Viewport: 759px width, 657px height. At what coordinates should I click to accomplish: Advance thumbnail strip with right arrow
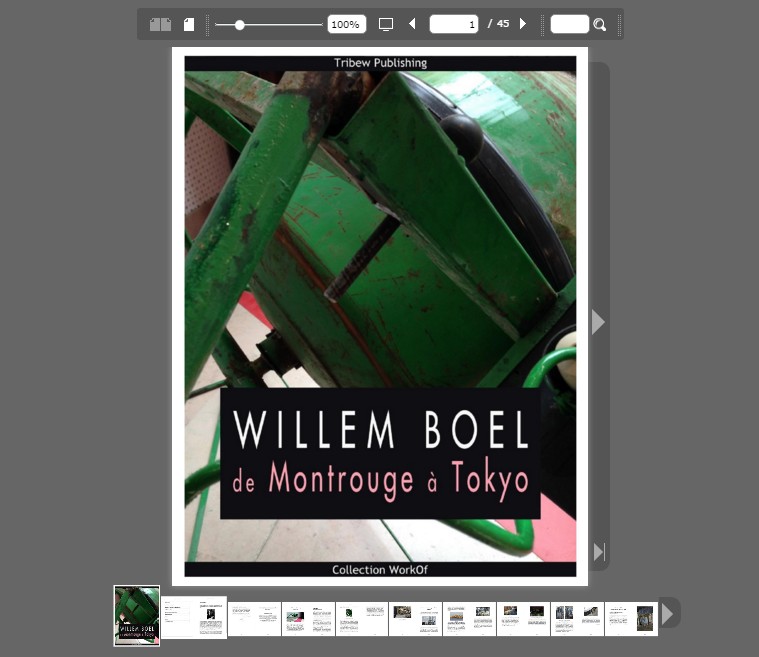tap(668, 613)
